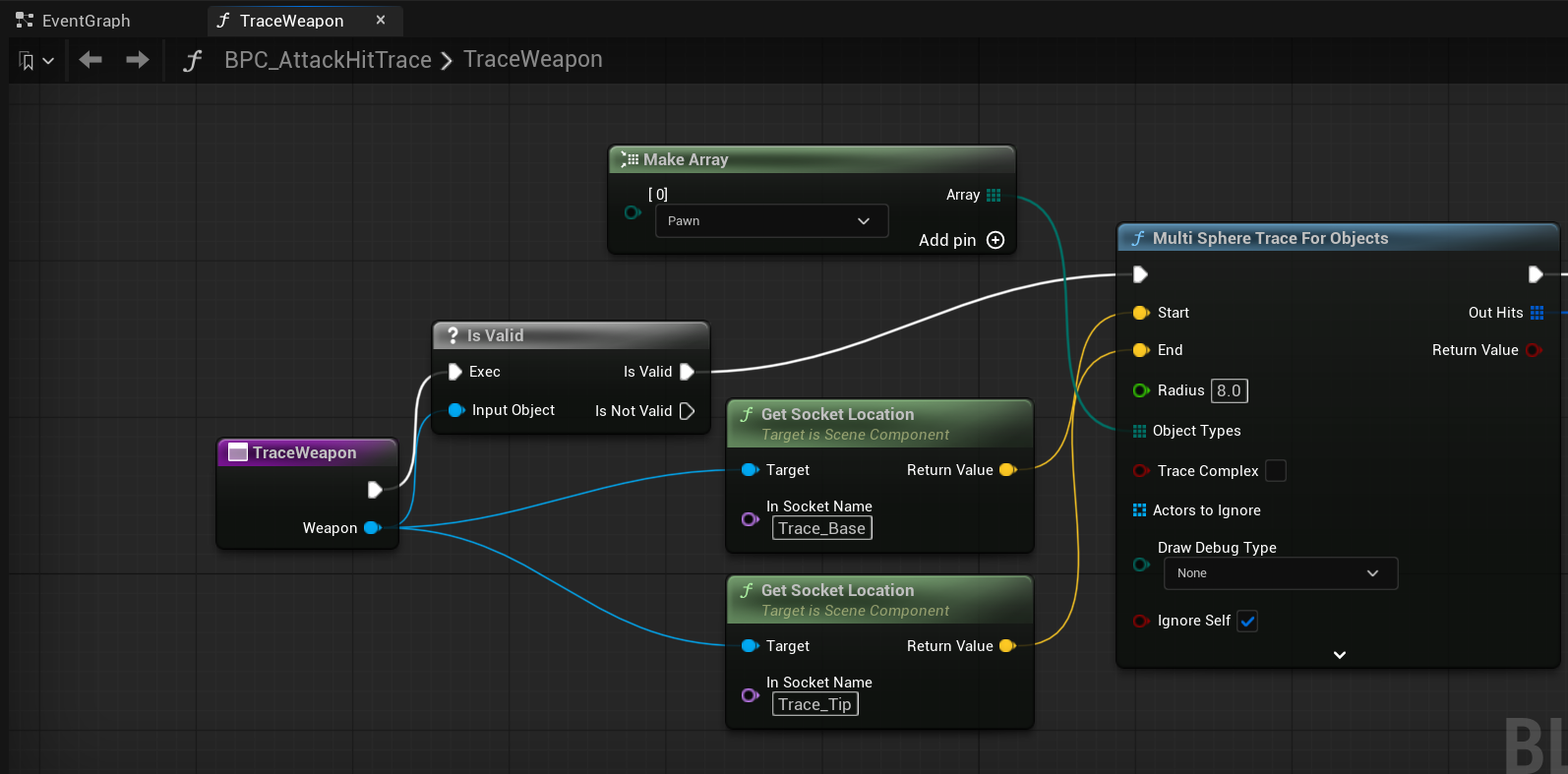Click the function icon beside breadcrumb
The image size is (1568, 774).
coord(193,61)
